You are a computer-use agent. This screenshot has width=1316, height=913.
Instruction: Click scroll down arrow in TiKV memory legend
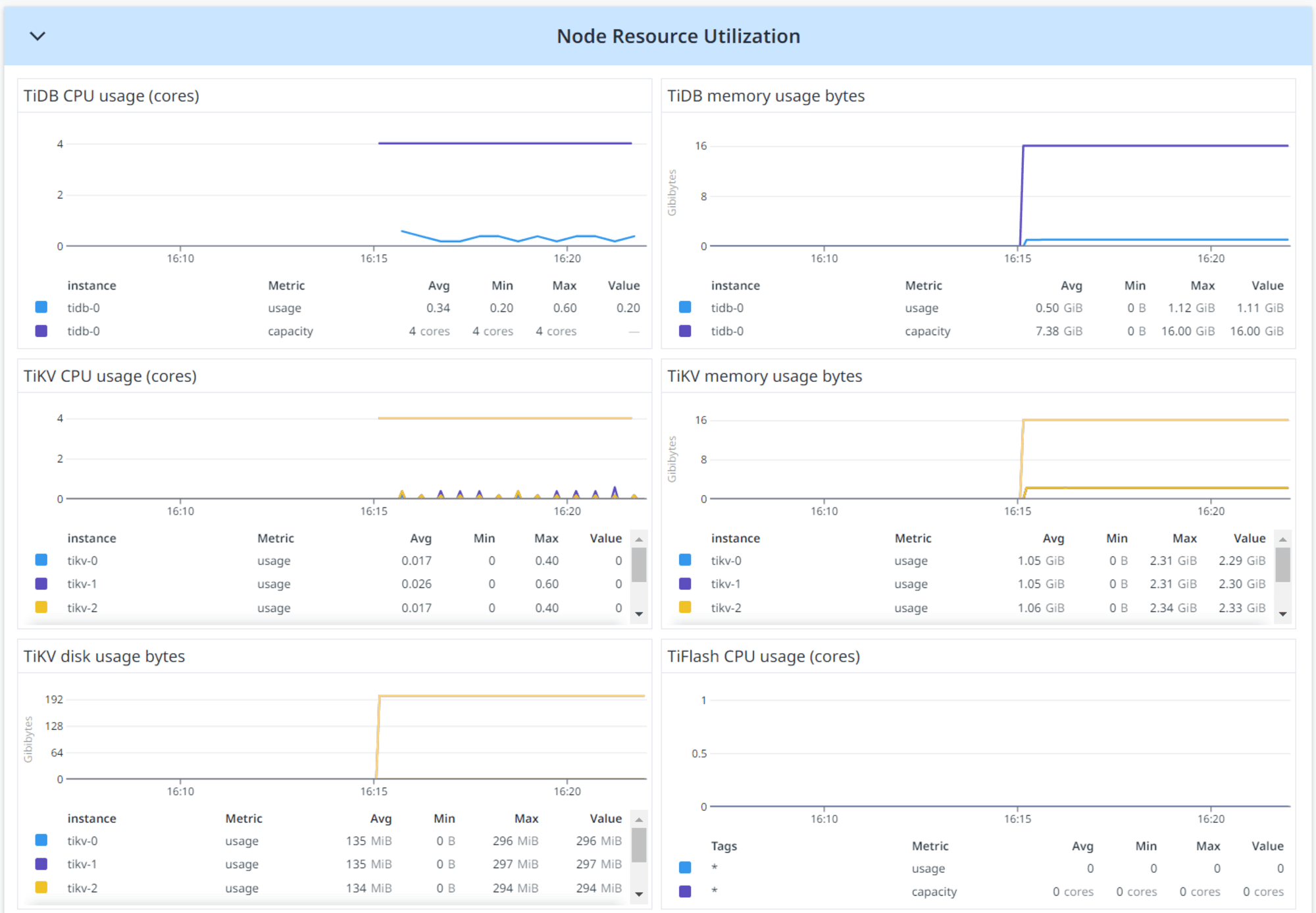tap(1282, 613)
